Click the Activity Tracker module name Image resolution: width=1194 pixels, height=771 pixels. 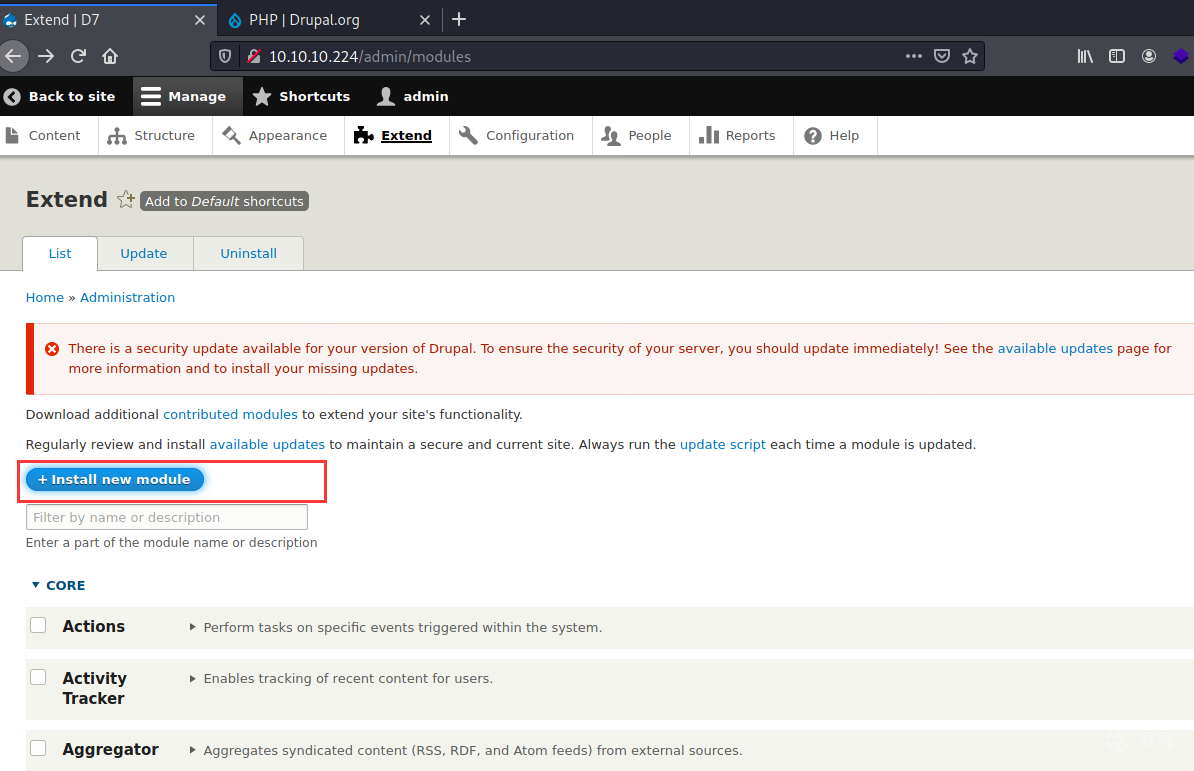click(94, 688)
